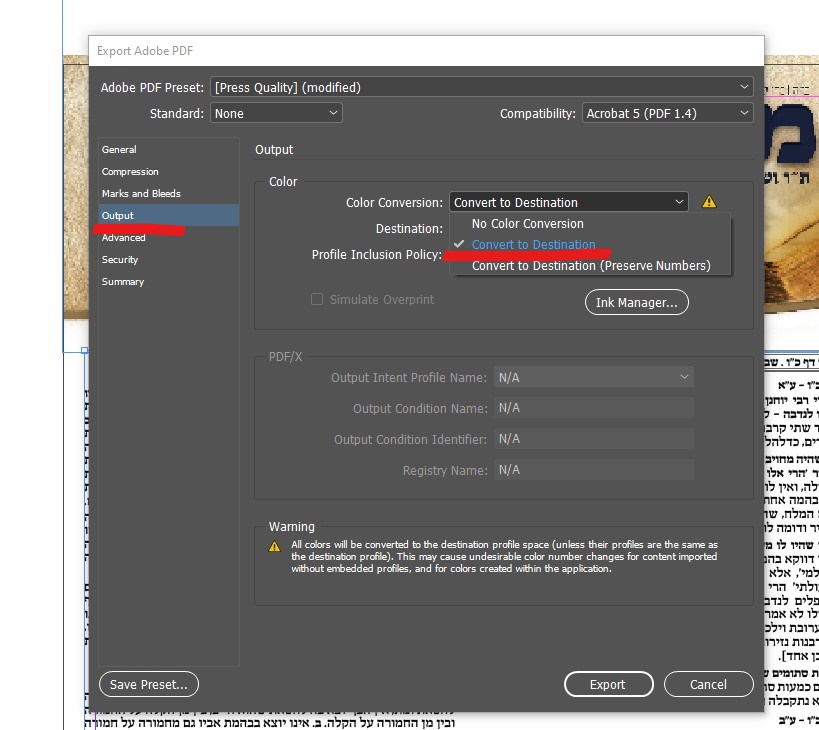
Task: Click the Registry Name field
Action: click(593, 470)
